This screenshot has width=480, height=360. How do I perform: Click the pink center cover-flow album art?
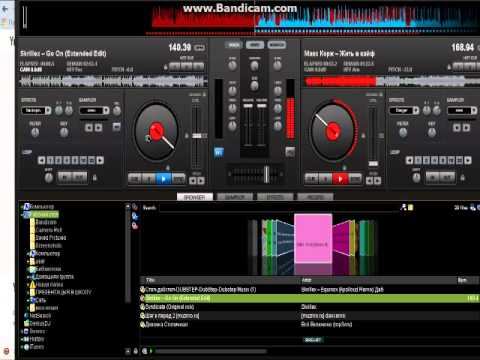[x=313, y=238]
